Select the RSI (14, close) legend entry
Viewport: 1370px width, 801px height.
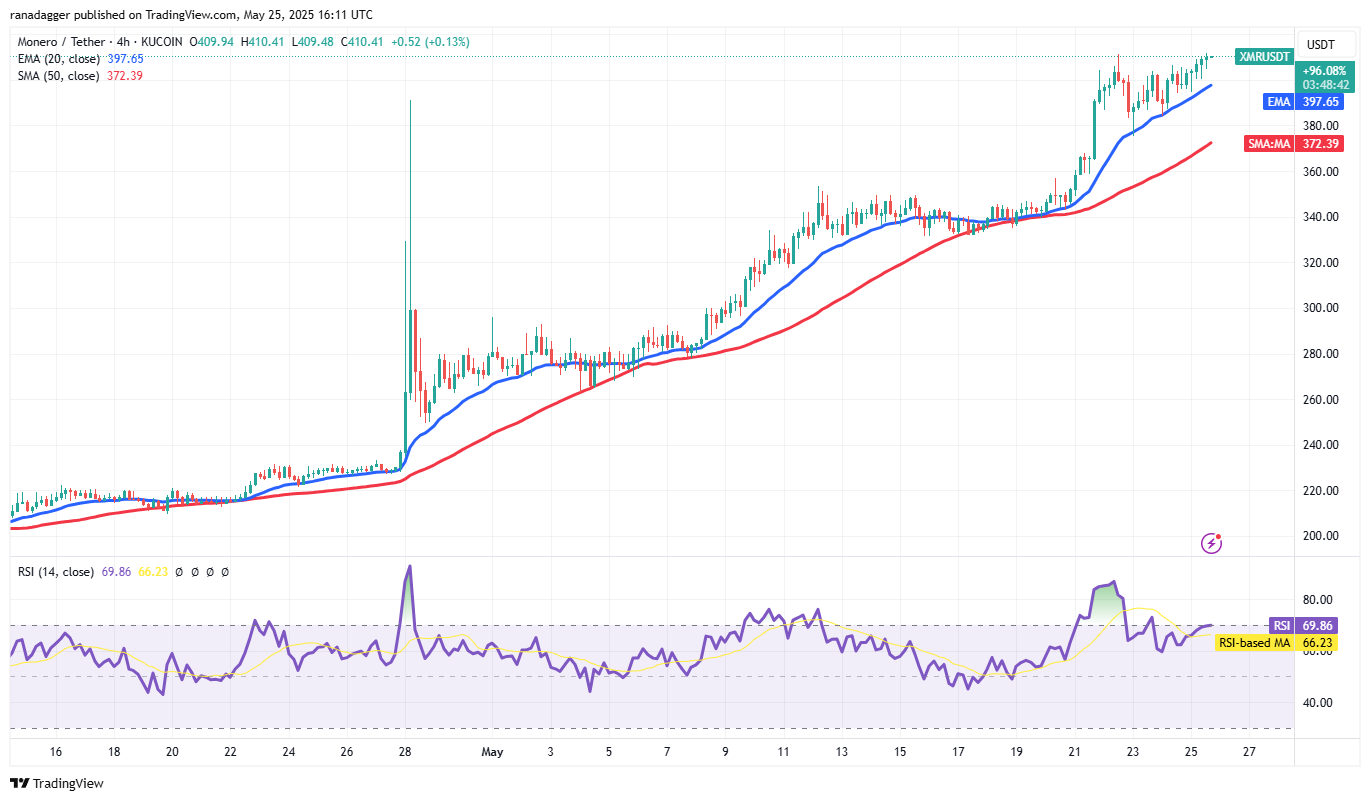pos(58,572)
